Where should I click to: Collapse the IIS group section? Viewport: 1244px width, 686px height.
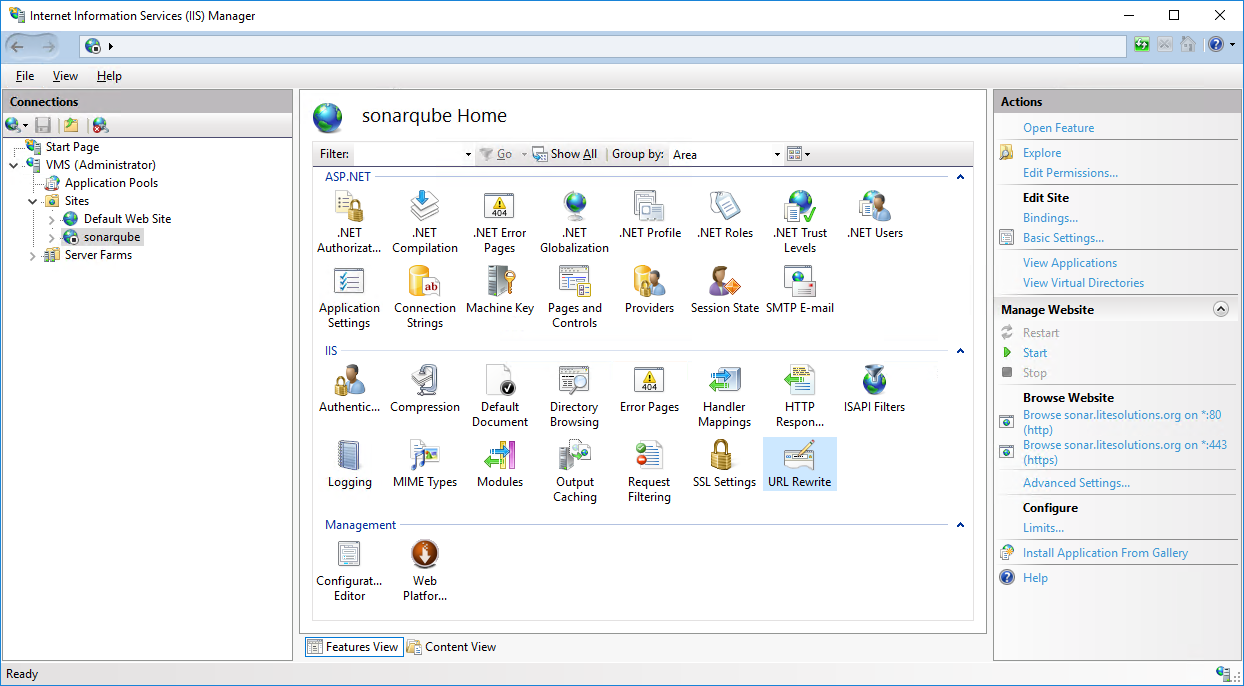pos(960,351)
